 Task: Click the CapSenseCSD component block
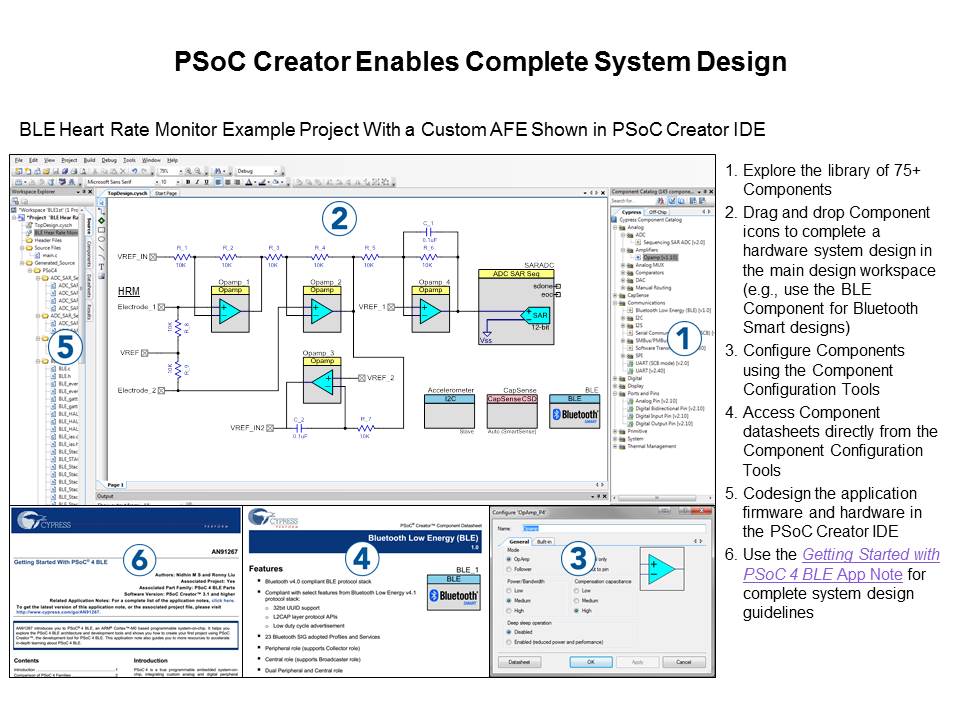pyautogui.click(x=512, y=398)
